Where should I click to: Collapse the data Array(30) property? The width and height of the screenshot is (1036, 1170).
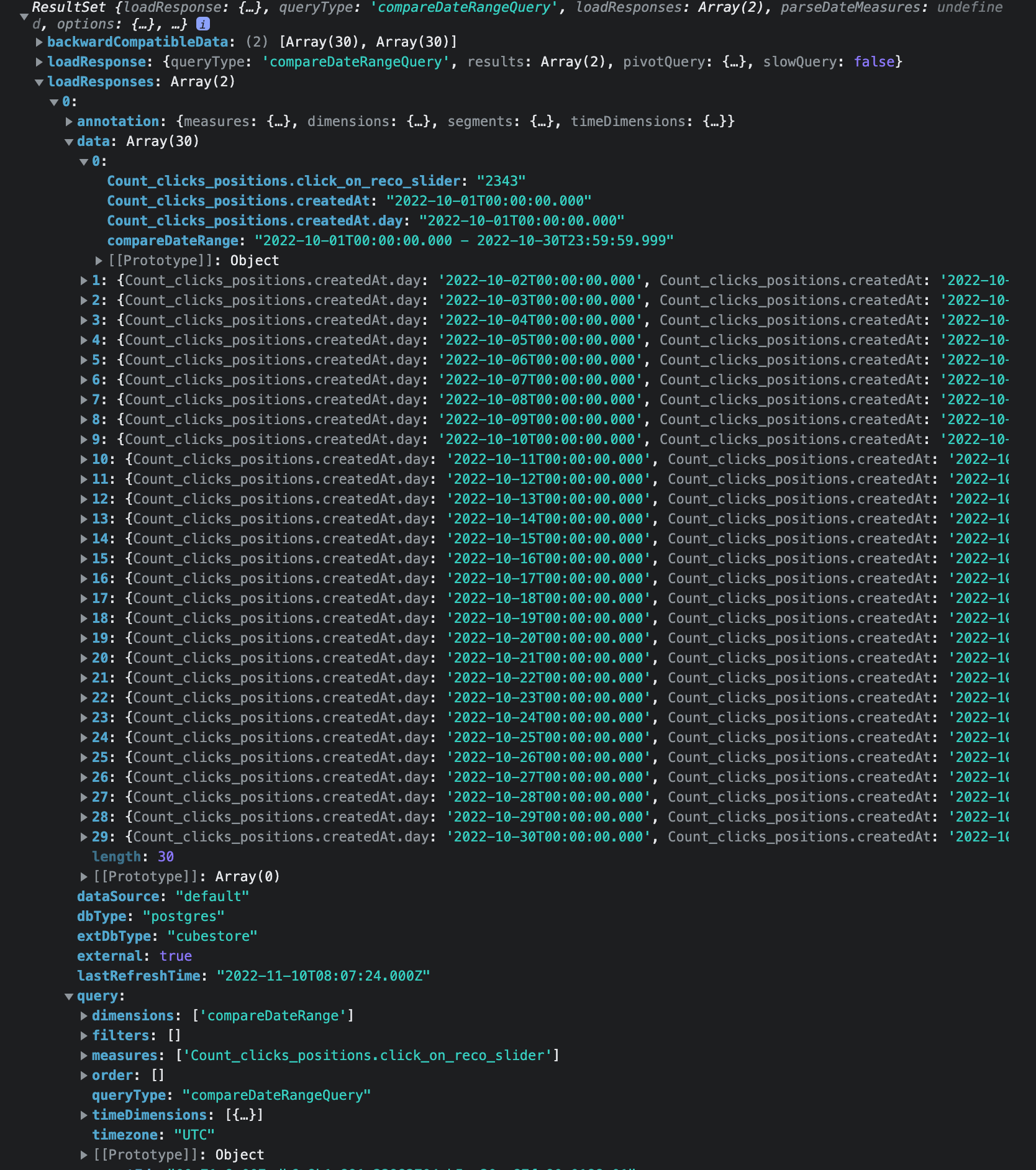tap(68, 142)
